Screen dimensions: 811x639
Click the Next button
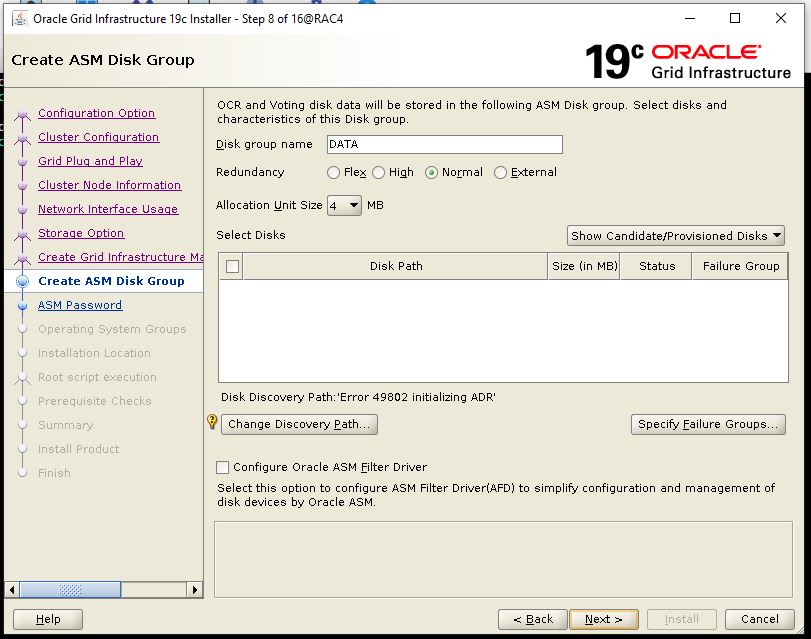click(x=604, y=619)
